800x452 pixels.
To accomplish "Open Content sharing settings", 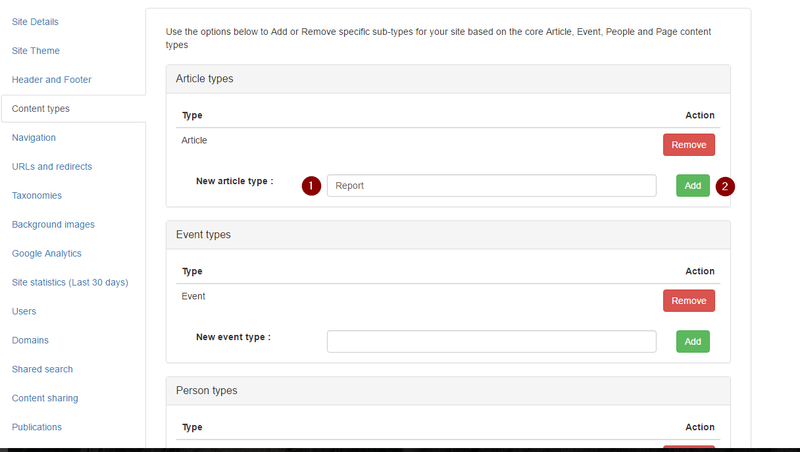I will point(45,398).
